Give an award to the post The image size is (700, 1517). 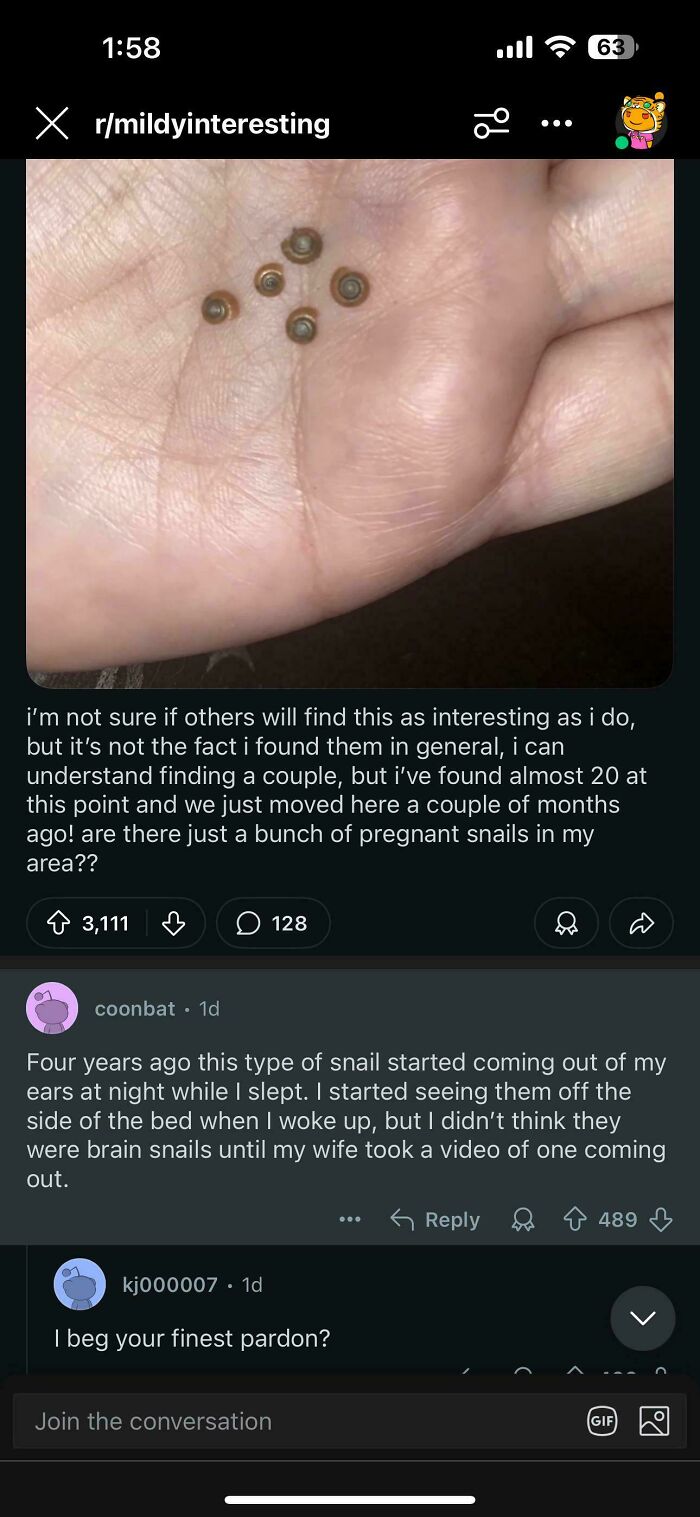click(x=566, y=922)
